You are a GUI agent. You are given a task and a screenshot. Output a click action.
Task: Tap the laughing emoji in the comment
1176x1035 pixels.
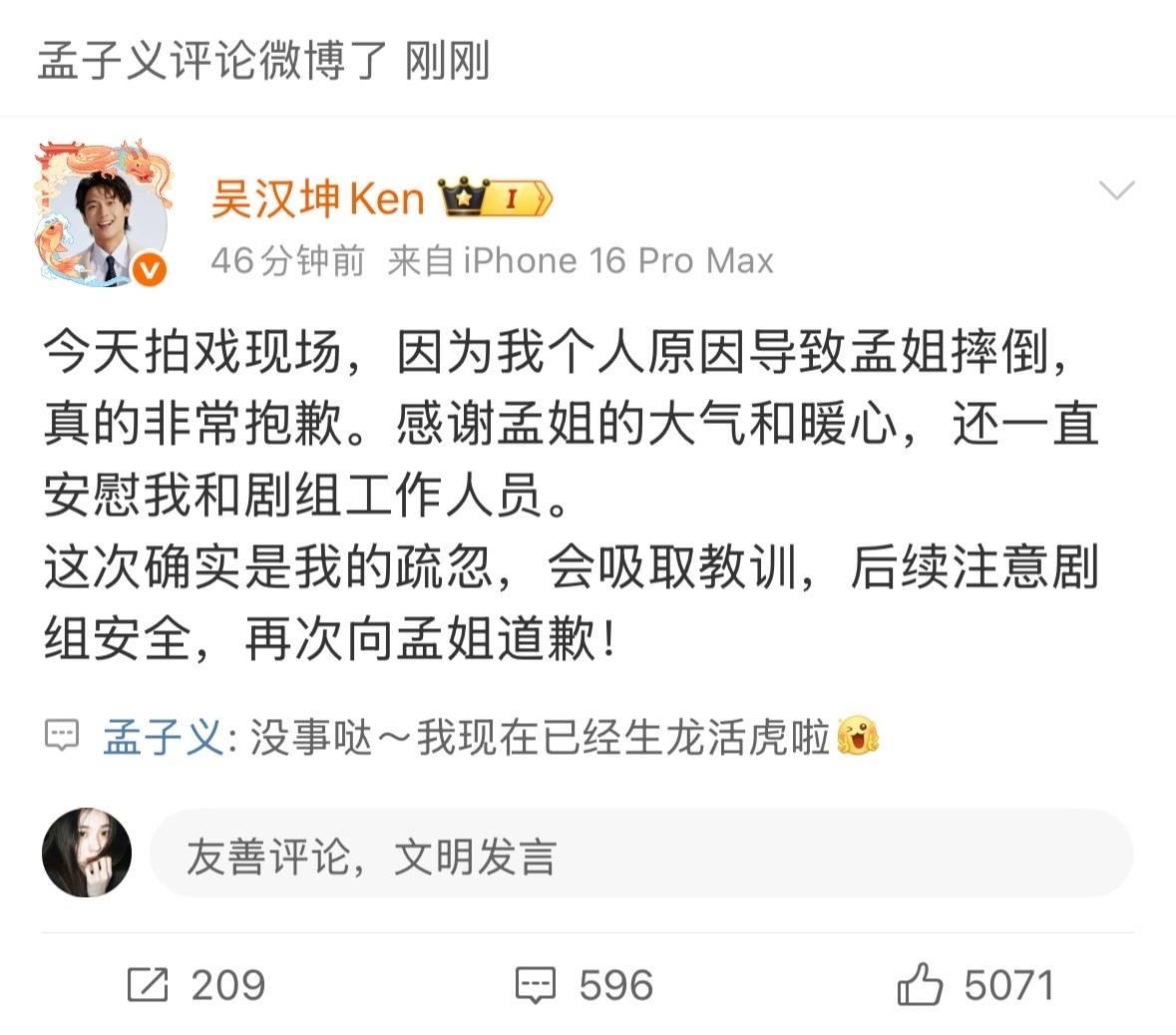[857, 736]
